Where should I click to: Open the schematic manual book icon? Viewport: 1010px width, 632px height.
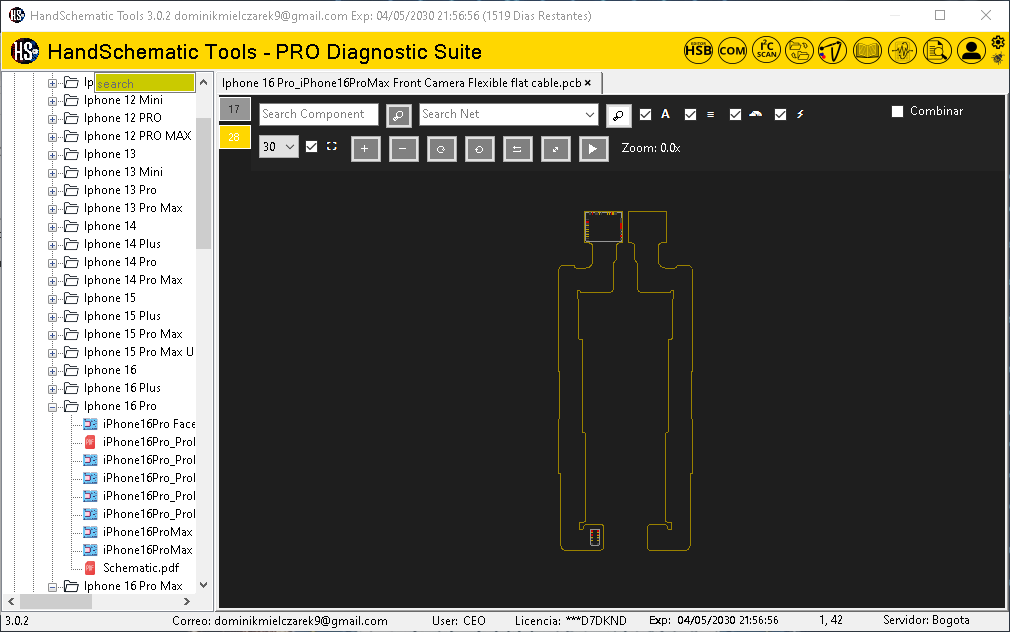[x=866, y=50]
